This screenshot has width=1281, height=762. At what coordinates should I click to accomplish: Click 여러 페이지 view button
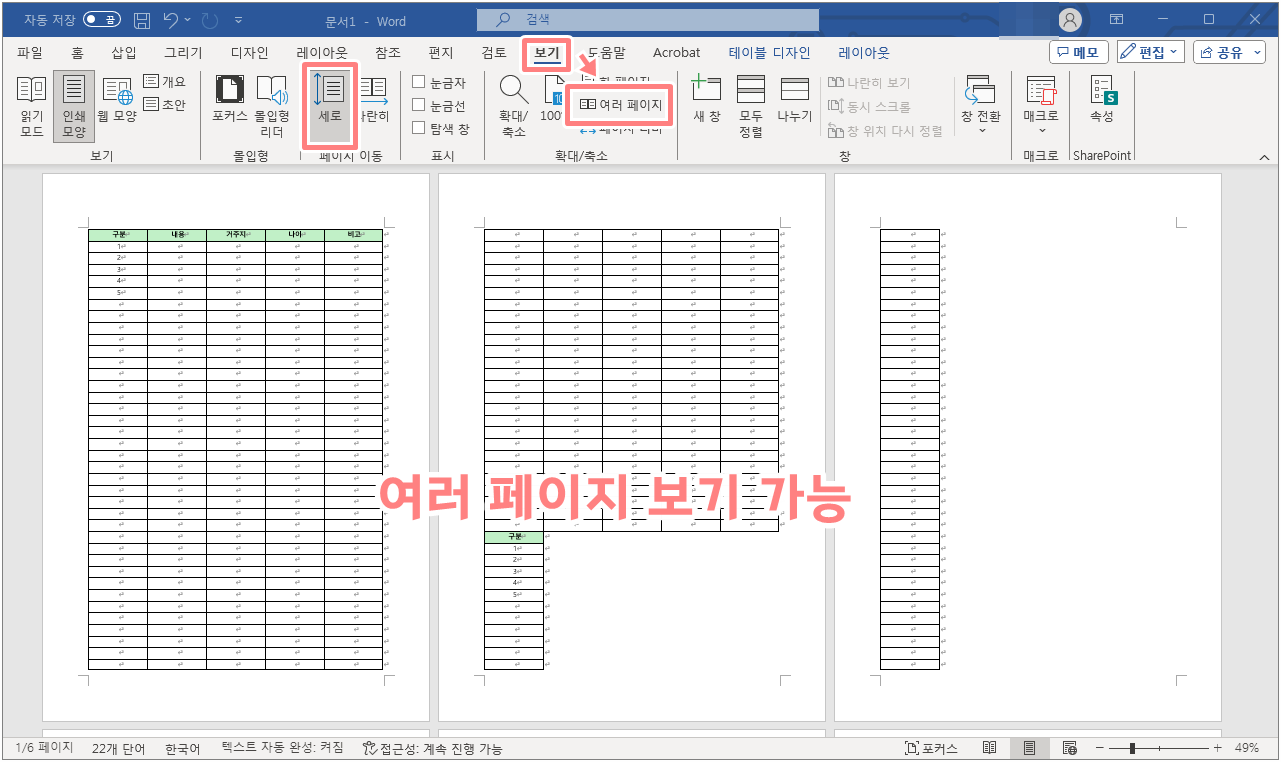(x=620, y=104)
